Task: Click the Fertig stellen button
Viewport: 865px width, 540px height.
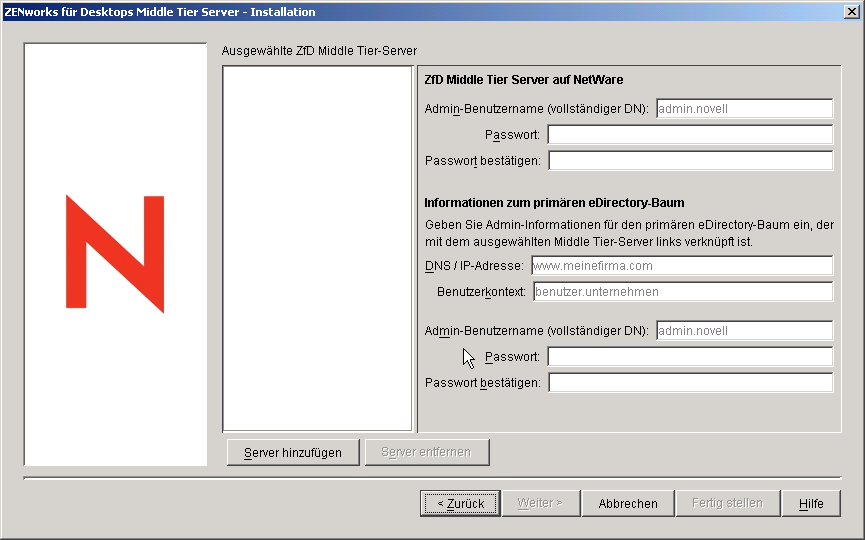Action: click(x=728, y=503)
